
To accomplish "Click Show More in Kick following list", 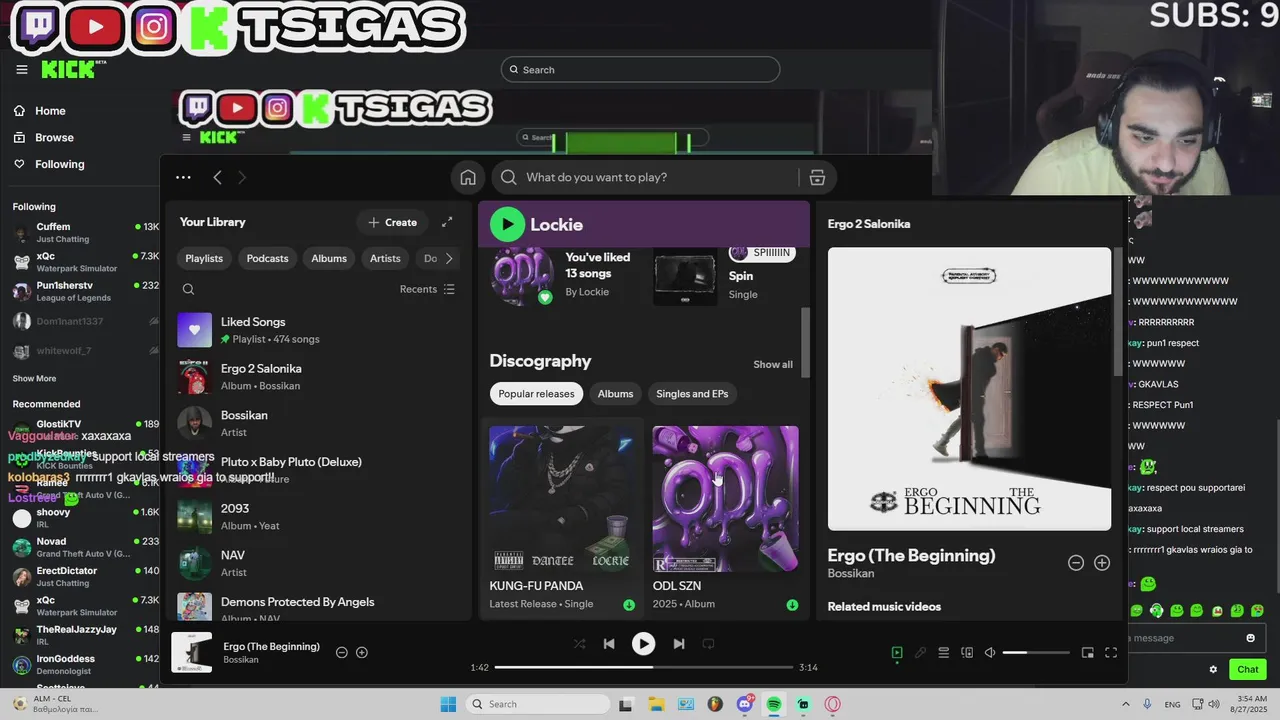I will coord(34,379).
